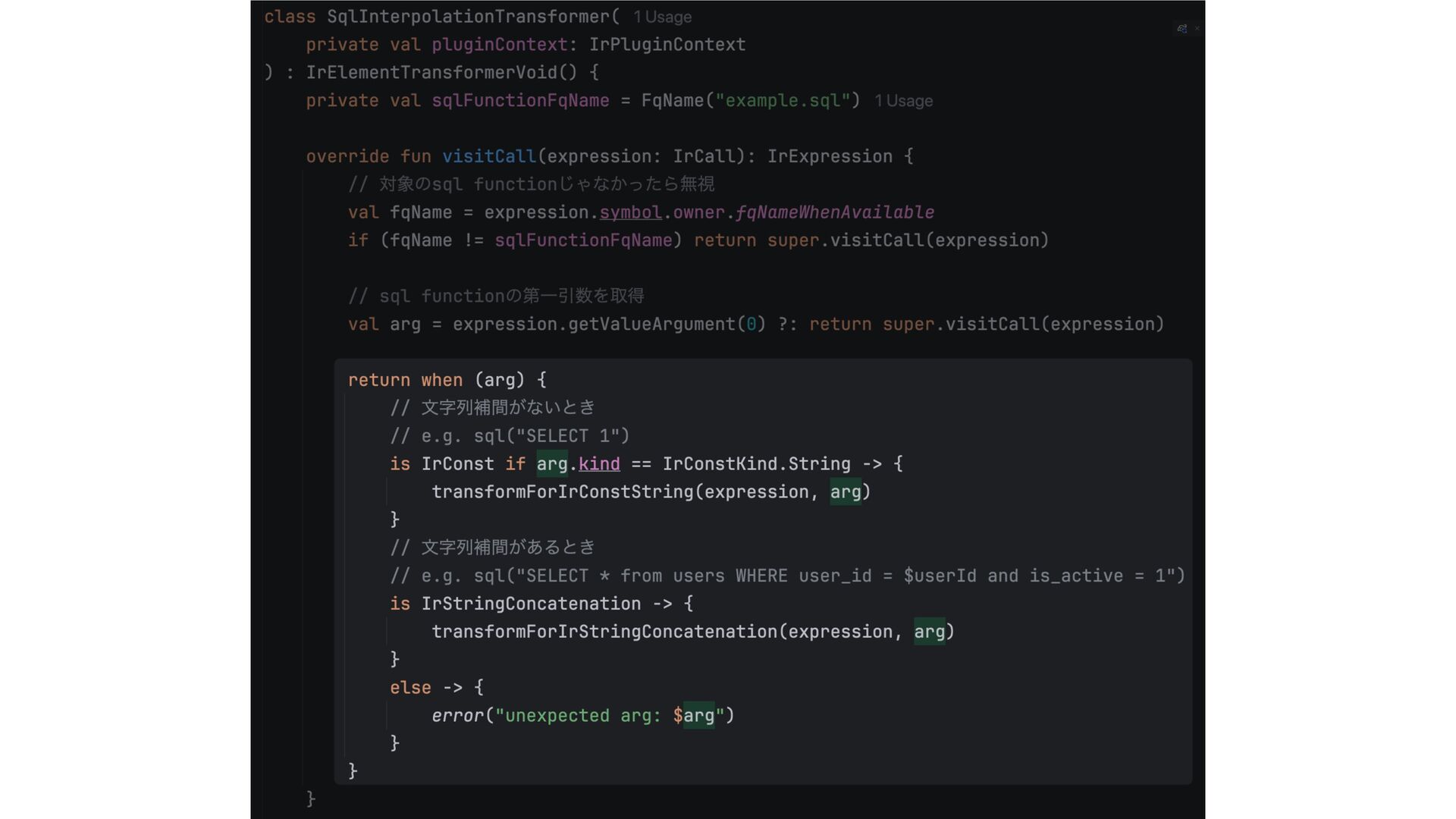
Task: Click the underlined symbol property reference
Action: 630,212
